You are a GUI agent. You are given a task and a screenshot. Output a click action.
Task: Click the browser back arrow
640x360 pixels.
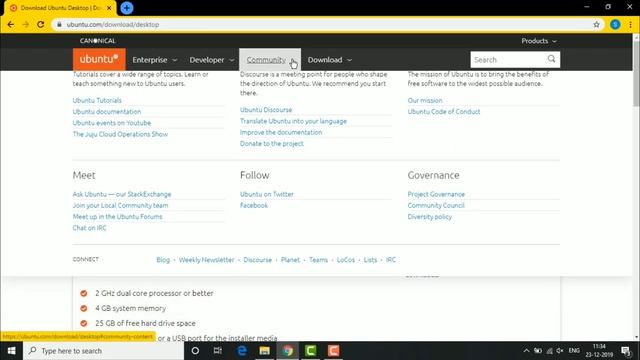point(11,24)
